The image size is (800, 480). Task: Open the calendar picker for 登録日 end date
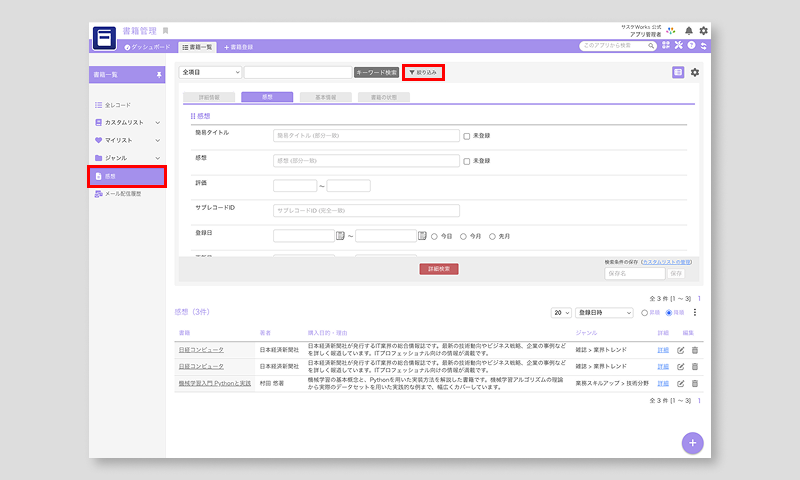[x=422, y=236]
